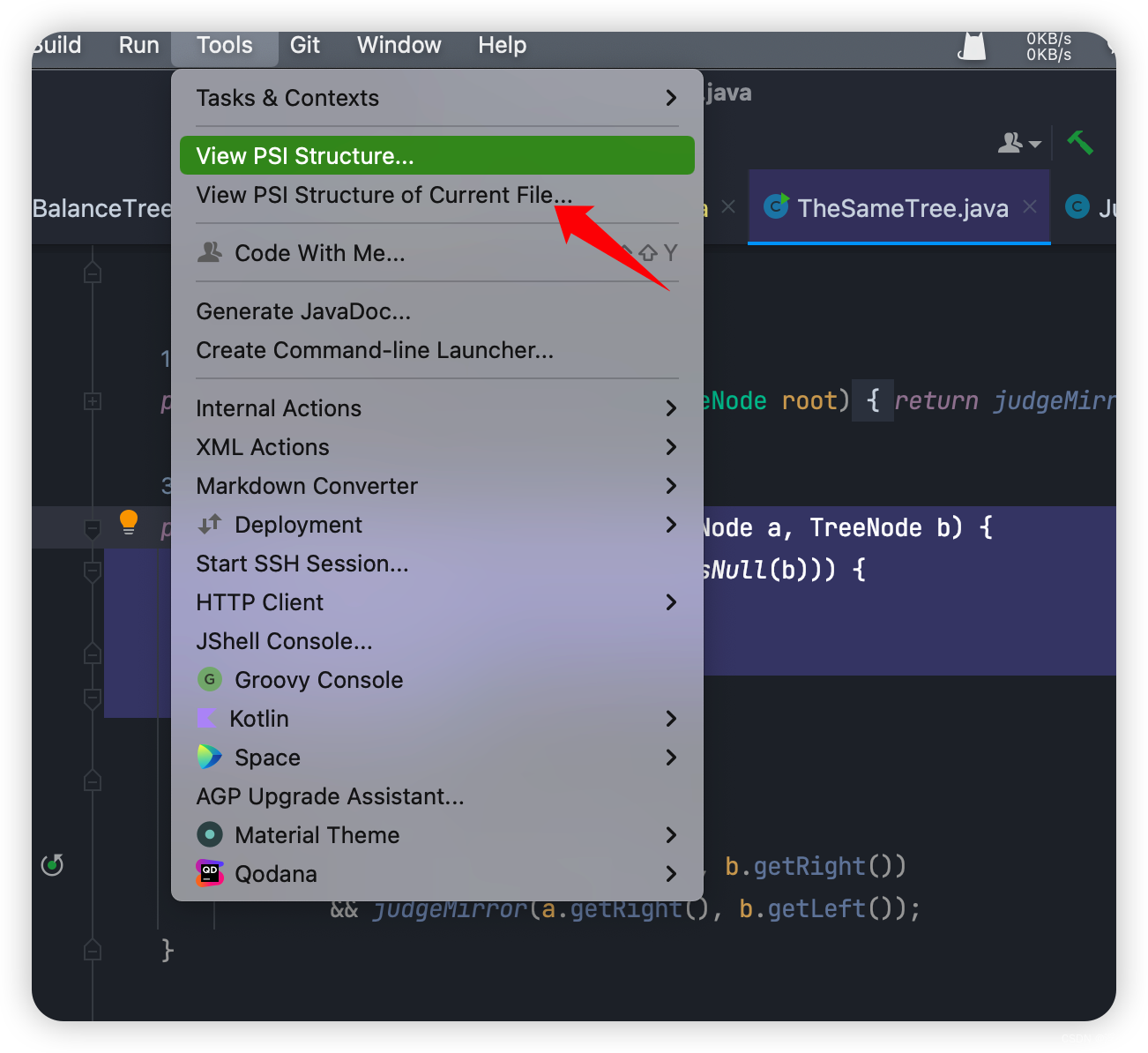Expand Space submenu arrow
The height and width of the screenshot is (1053, 1148).
tap(671, 758)
